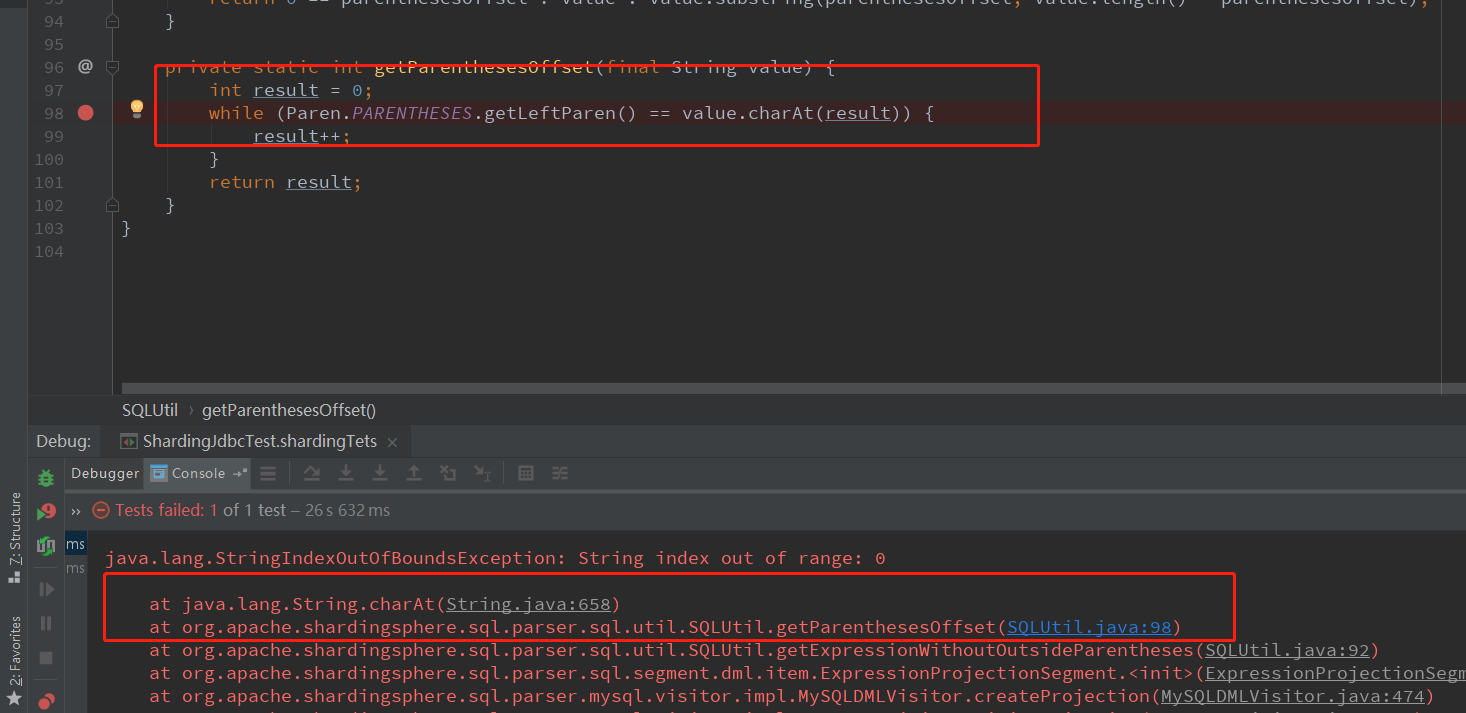
Task: Open the Evaluate Expression calculator icon
Action: tap(526, 473)
